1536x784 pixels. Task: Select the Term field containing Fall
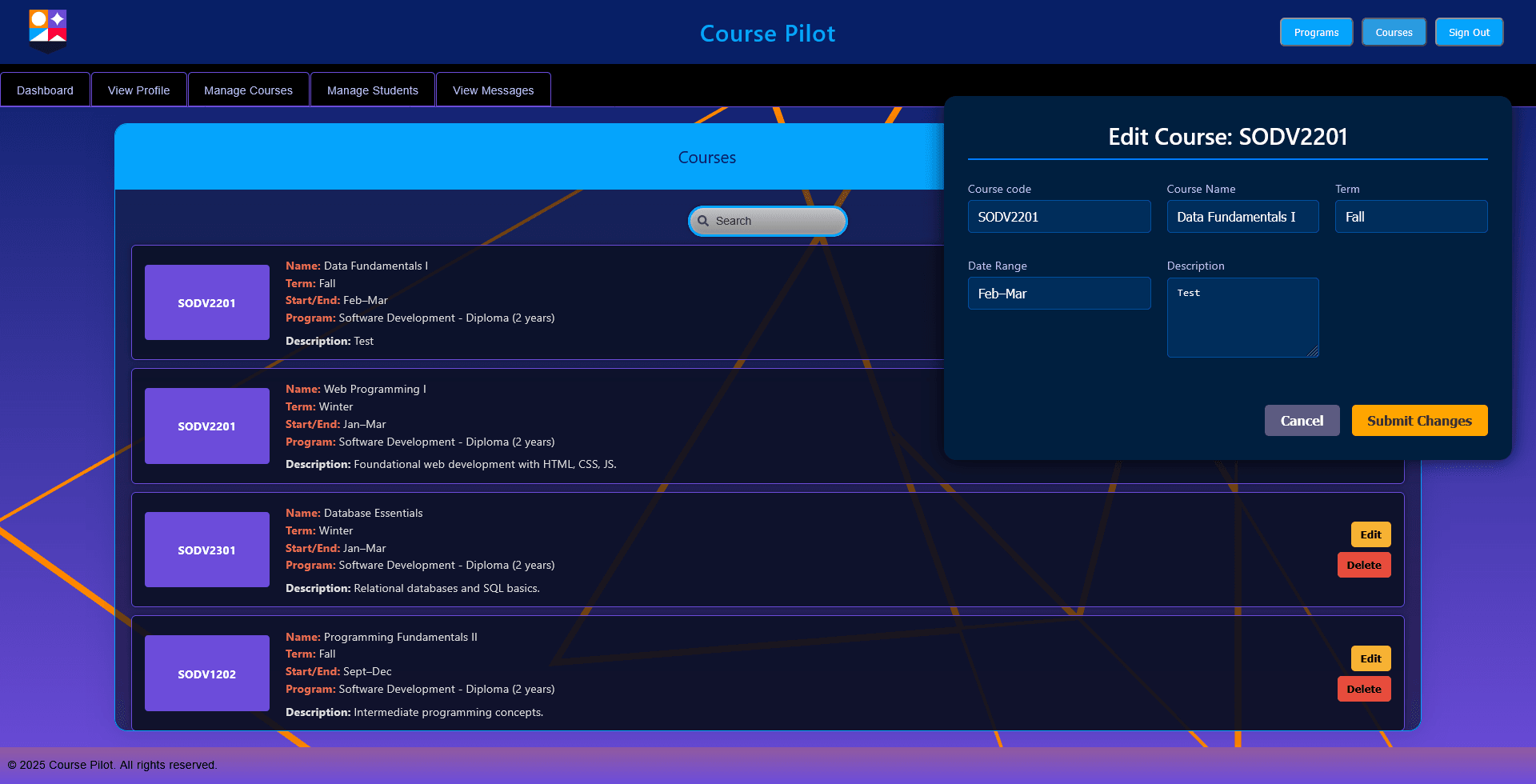(x=1410, y=216)
